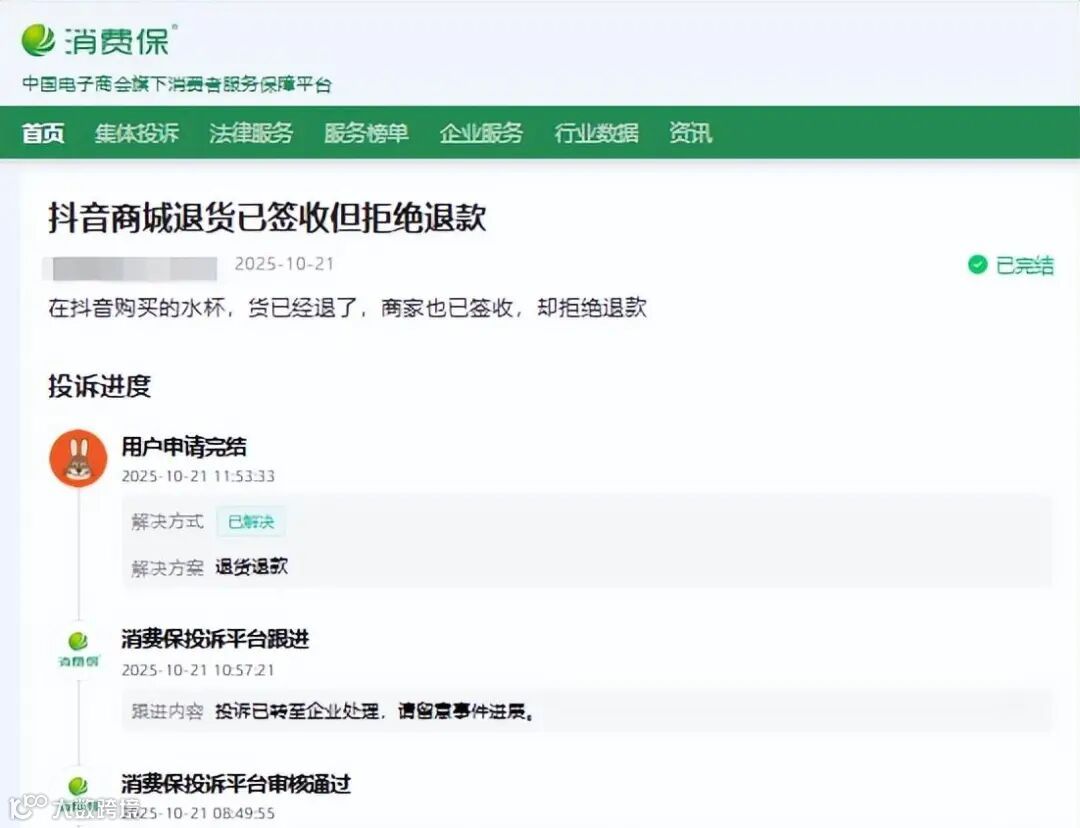Click the timestamp 2025-10-21 10:57:21

[198, 670]
